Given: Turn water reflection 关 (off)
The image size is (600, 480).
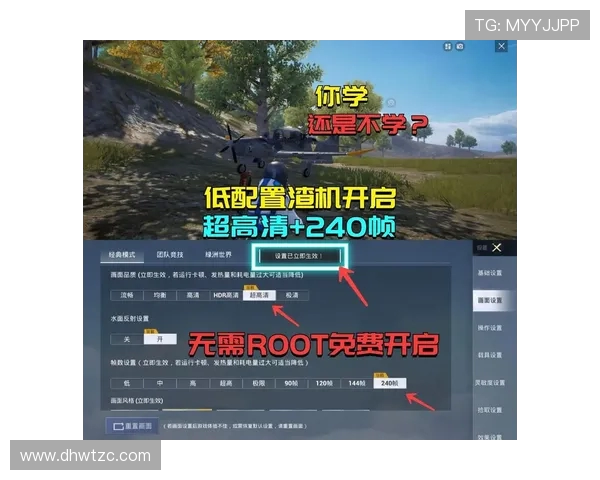Looking at the screenshot, I should click(x=127, y=339).
